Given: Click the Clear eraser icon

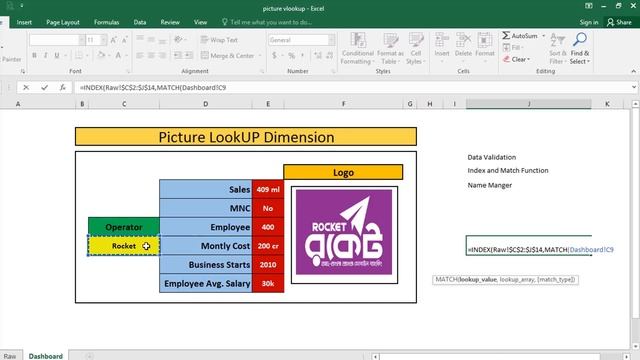Looking at the screenshot, I should click(506, 60).
